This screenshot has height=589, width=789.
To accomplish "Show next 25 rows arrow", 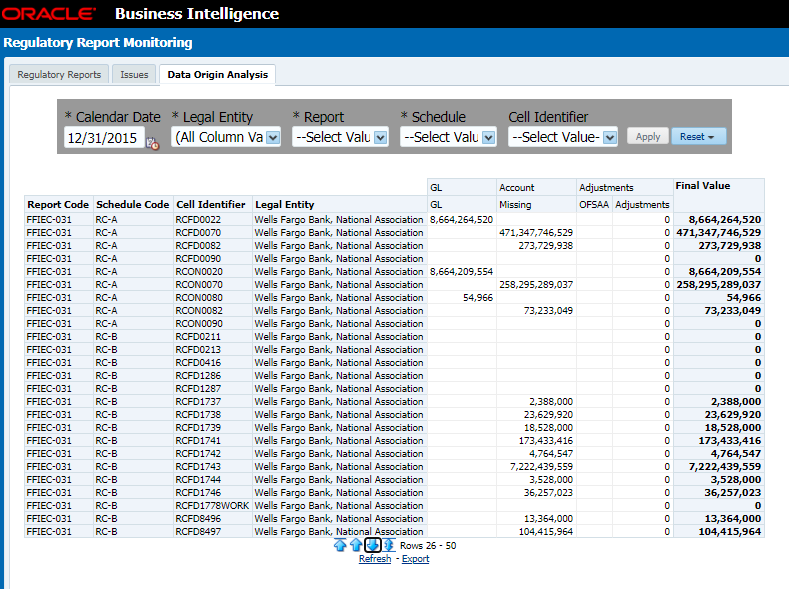I will tap(372, 545).
